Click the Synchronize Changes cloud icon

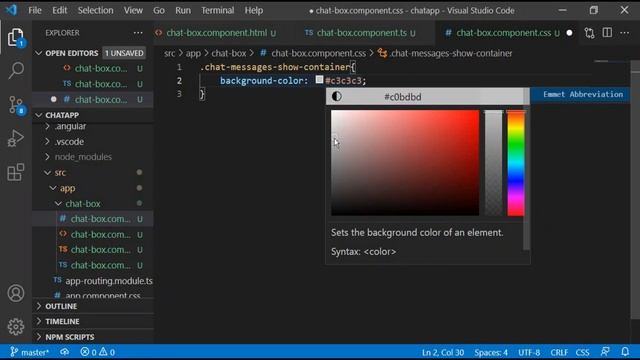(64, 352)
